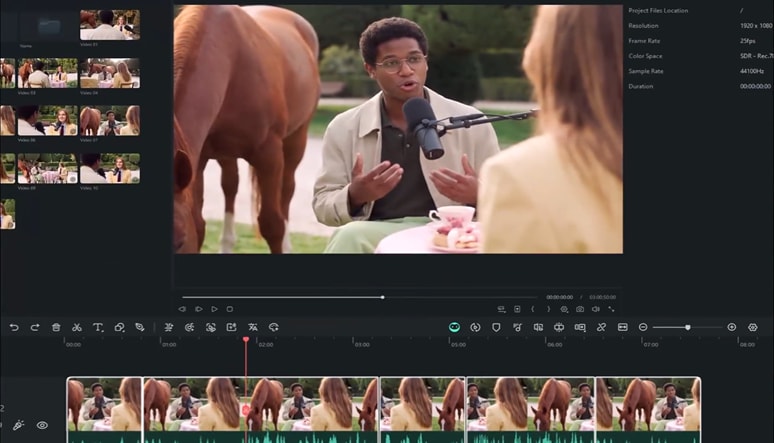Select the Video 01 media thumbnail

(110, 25)
